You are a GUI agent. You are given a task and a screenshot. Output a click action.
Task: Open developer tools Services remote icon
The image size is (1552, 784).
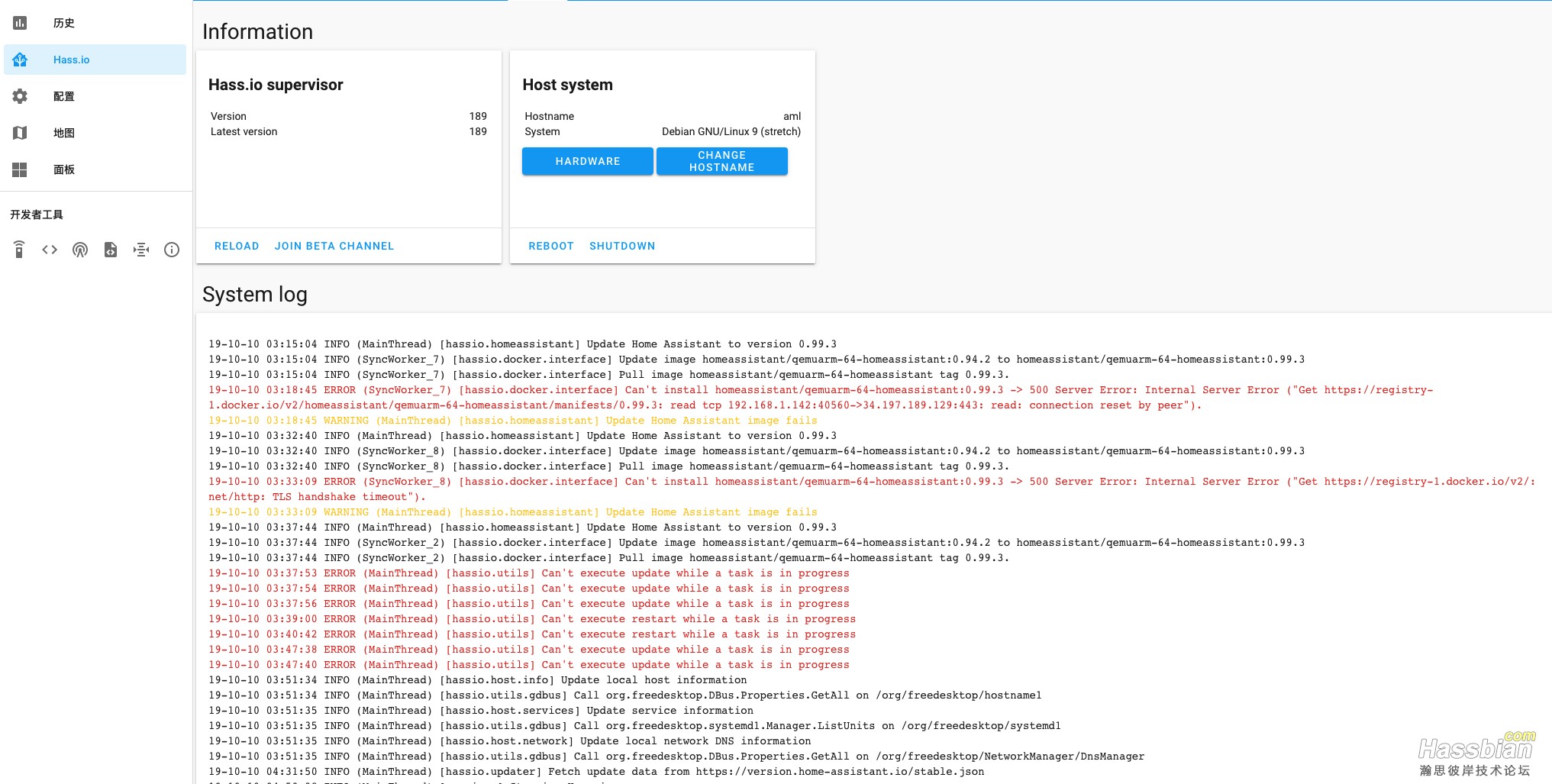19,250
